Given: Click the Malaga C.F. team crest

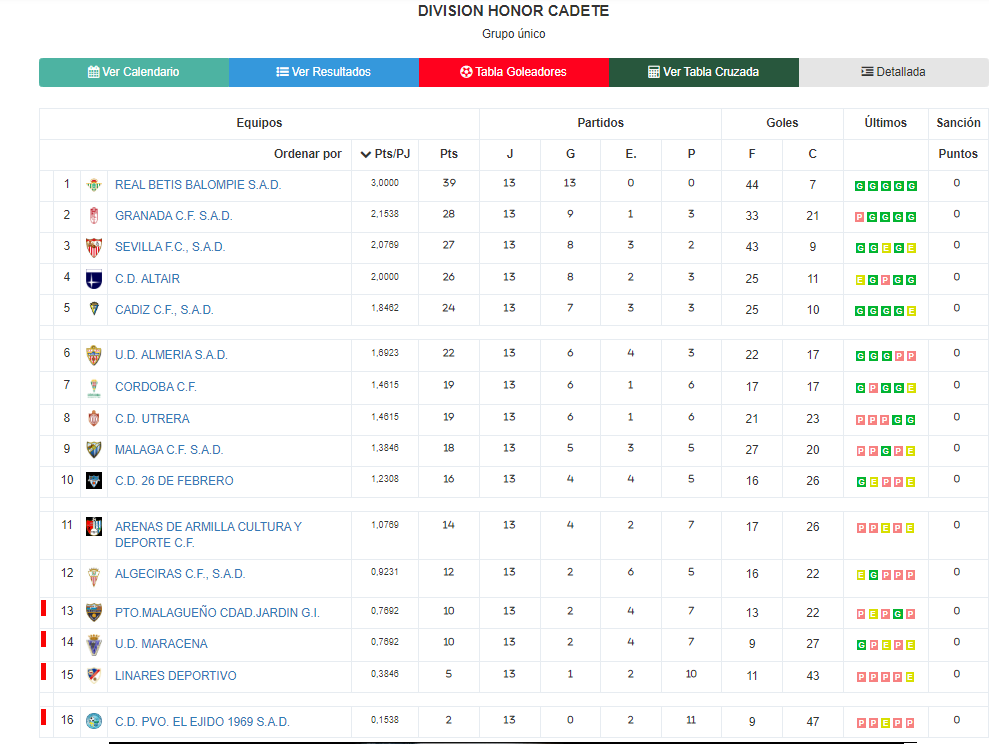Looking at the screenshot, I should click(94, 450).
